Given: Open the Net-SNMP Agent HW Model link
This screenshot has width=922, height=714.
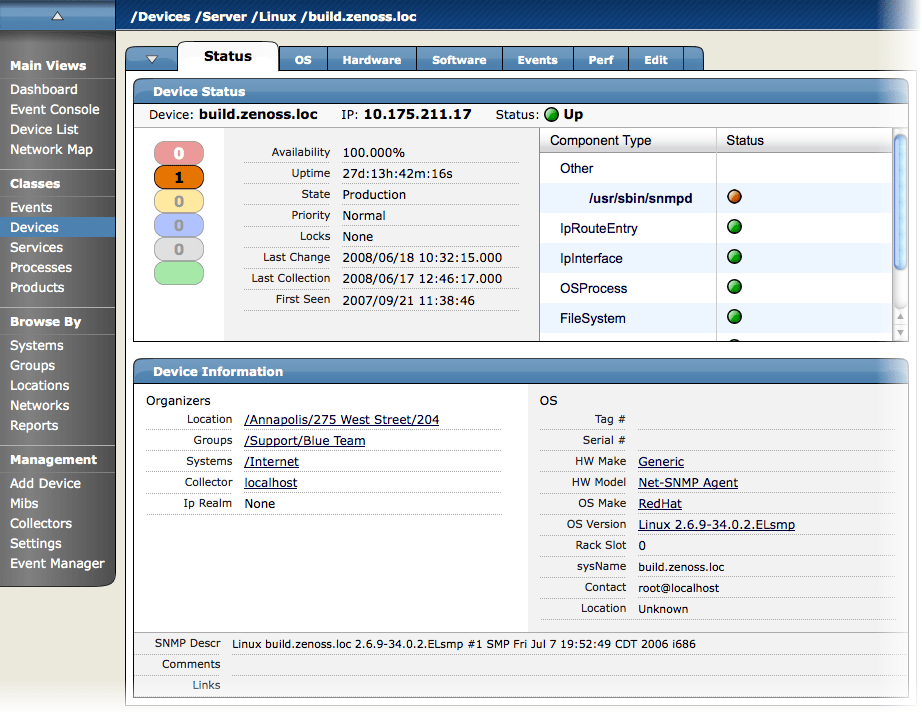Looking at the screenshot, I should click(688, 483).
